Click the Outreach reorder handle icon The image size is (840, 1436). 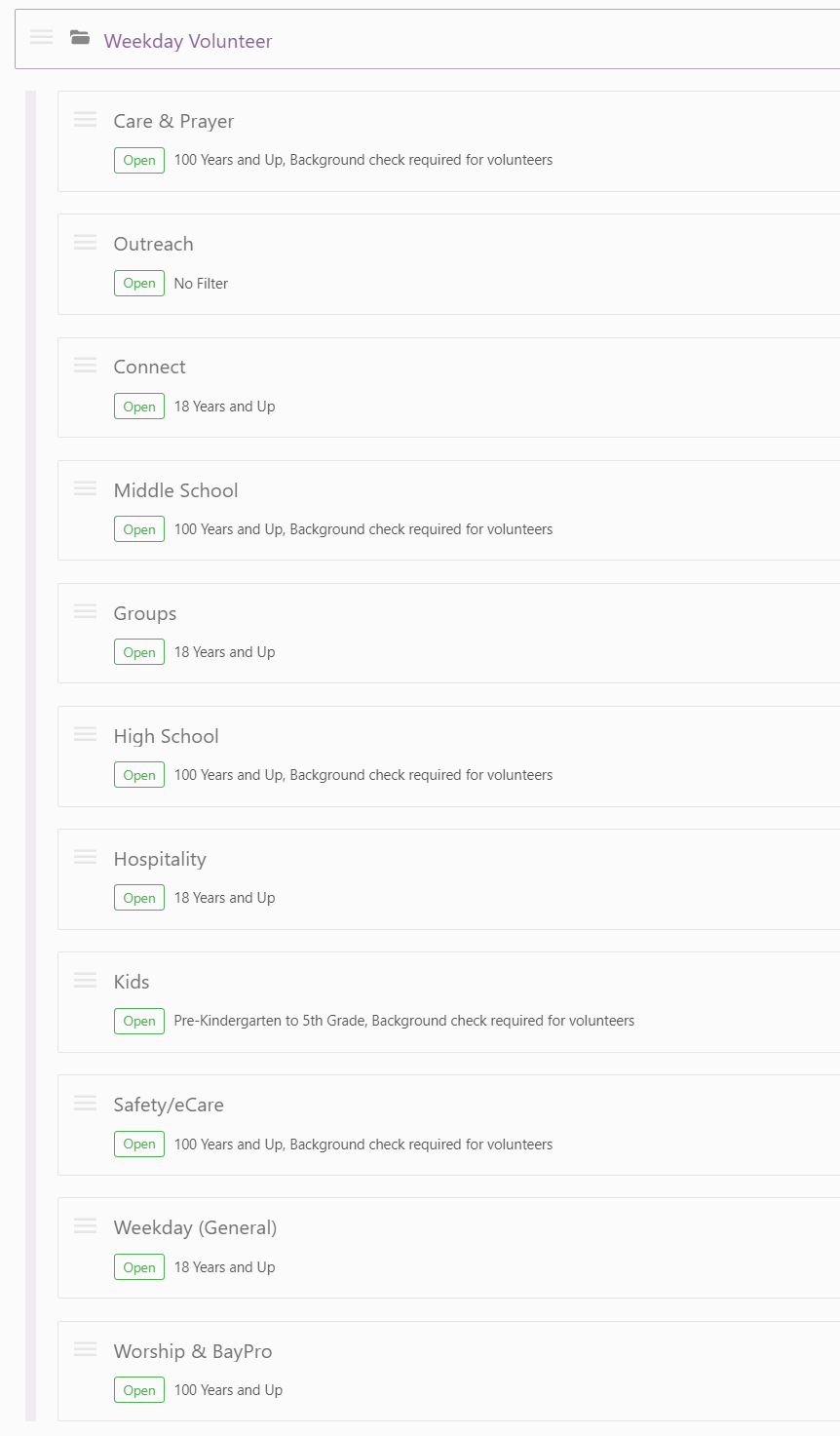pos(86,242)
